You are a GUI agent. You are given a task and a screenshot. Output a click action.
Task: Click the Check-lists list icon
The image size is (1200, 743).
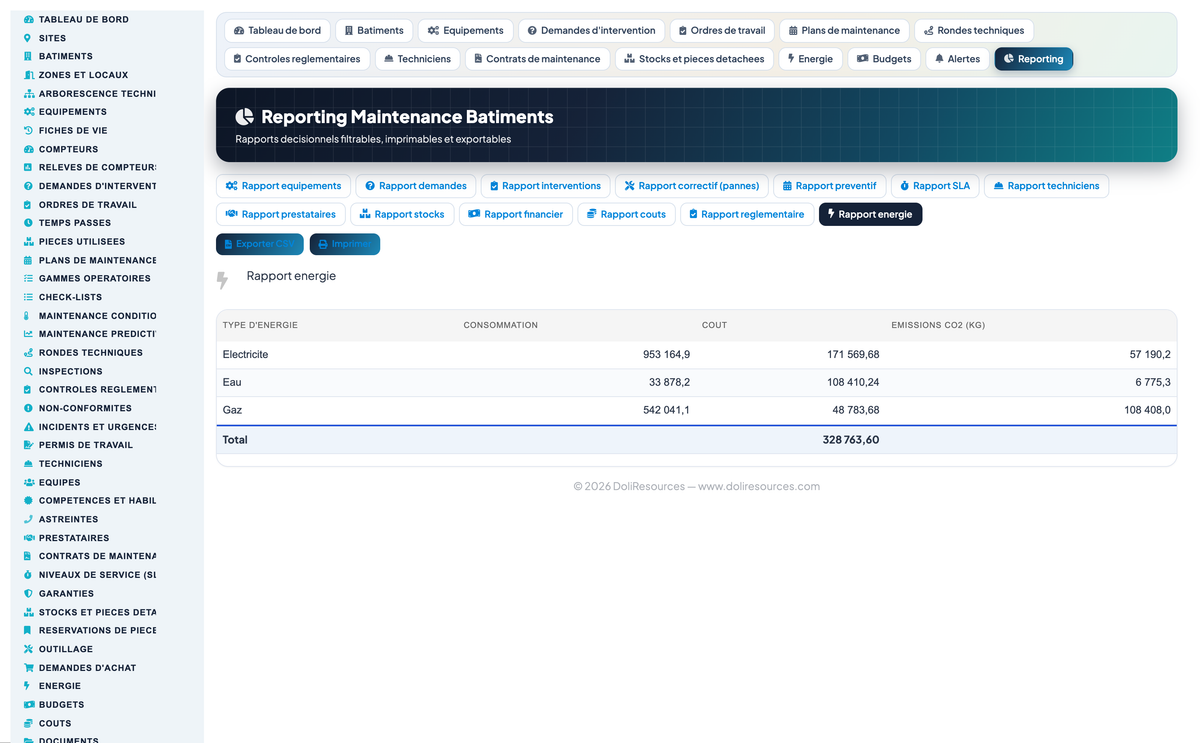pos(28,297)
